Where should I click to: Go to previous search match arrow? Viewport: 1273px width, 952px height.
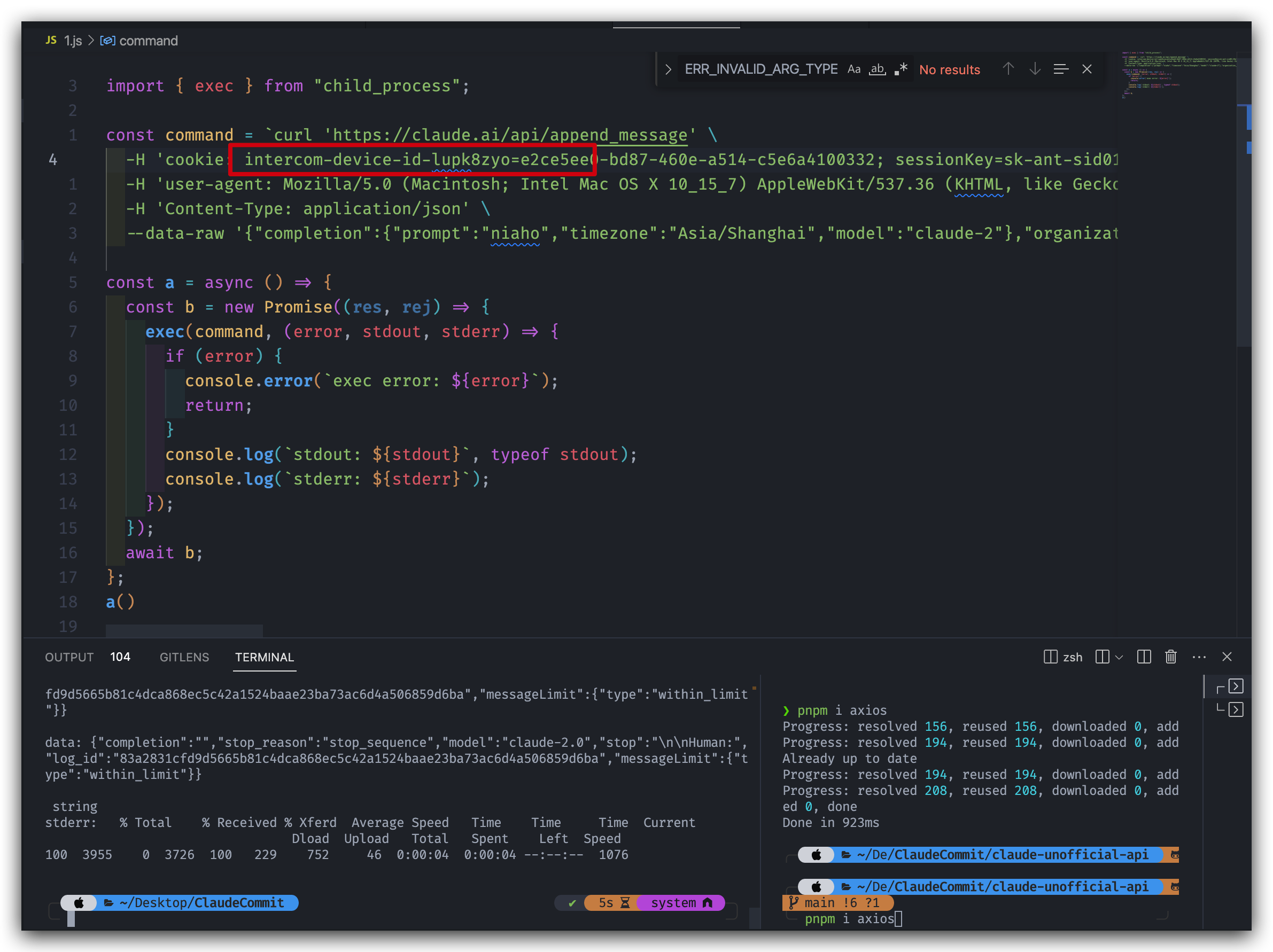(1008, 69)
